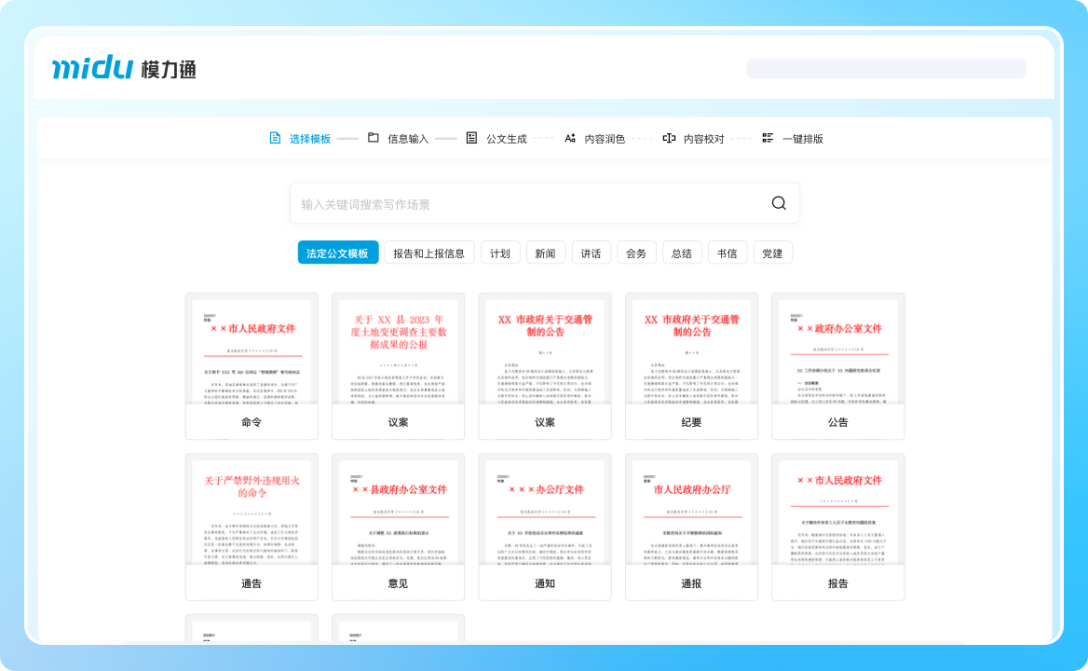
Task: Select the 计划 category tab
Action: pos(500,252)
